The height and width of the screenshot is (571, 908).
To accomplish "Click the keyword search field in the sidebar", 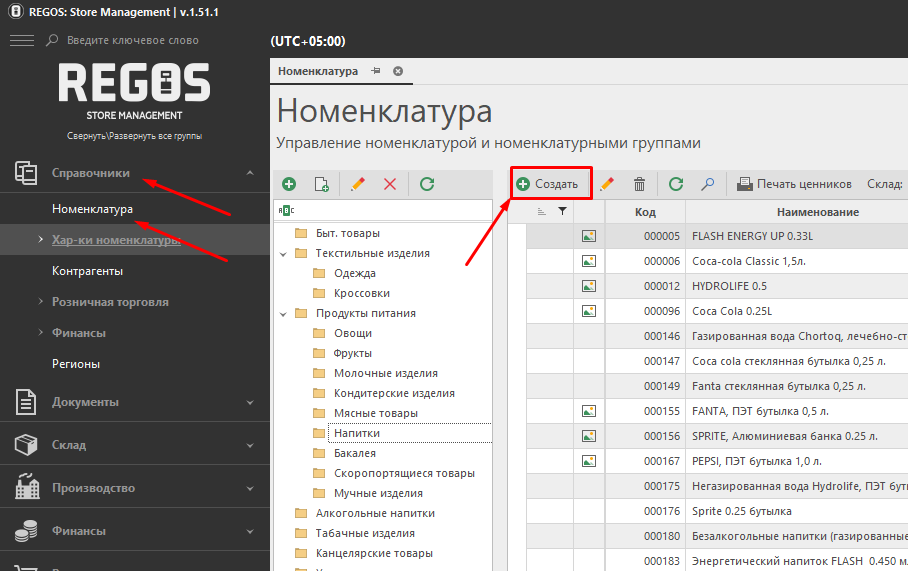I will [x=150, y=40].
